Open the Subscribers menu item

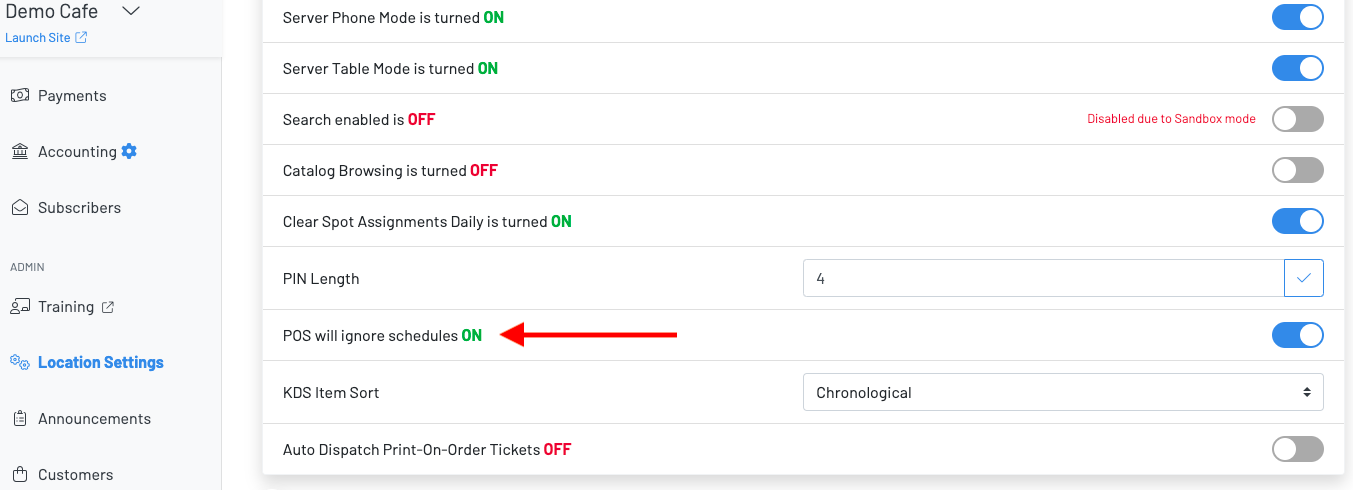pyautogui.click(x=79, y=208)
